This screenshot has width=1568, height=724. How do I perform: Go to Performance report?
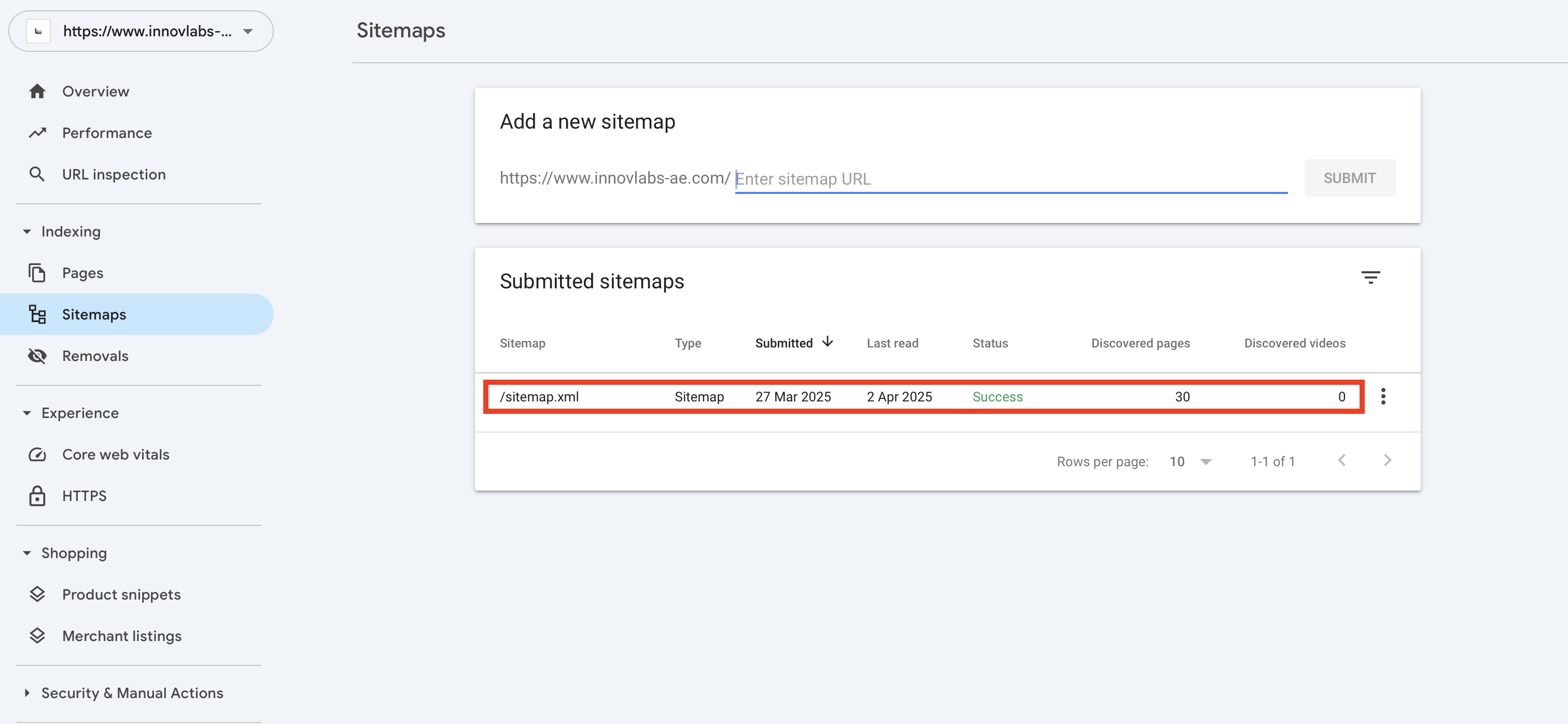pos(107,133)
